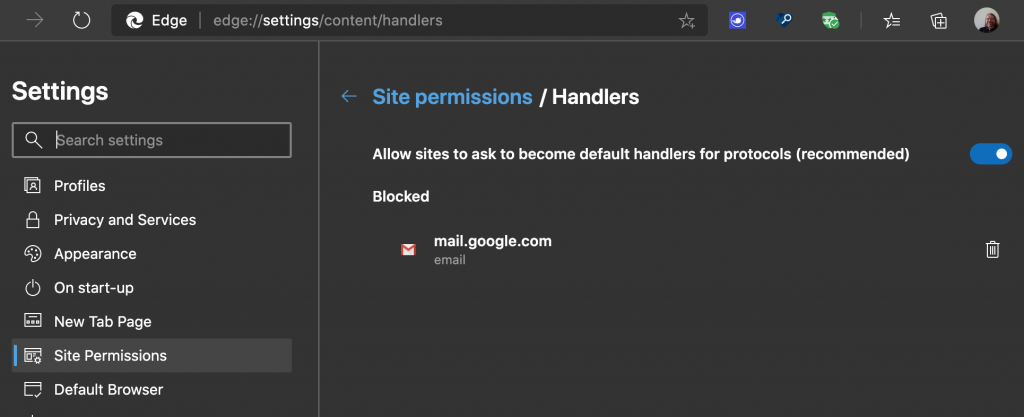Open Default Browser settings
Screen dimensions: 1024x417
108,390
